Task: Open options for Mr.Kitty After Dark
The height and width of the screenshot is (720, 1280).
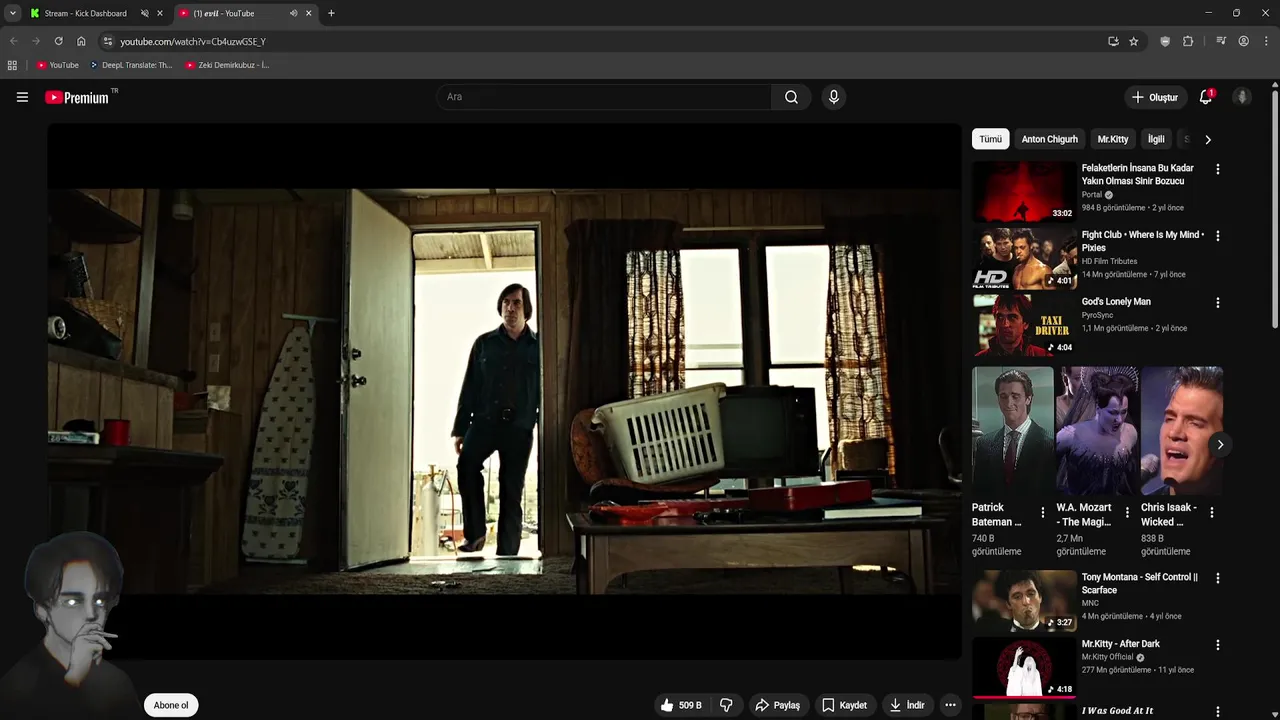Action: pos(1217,646)
